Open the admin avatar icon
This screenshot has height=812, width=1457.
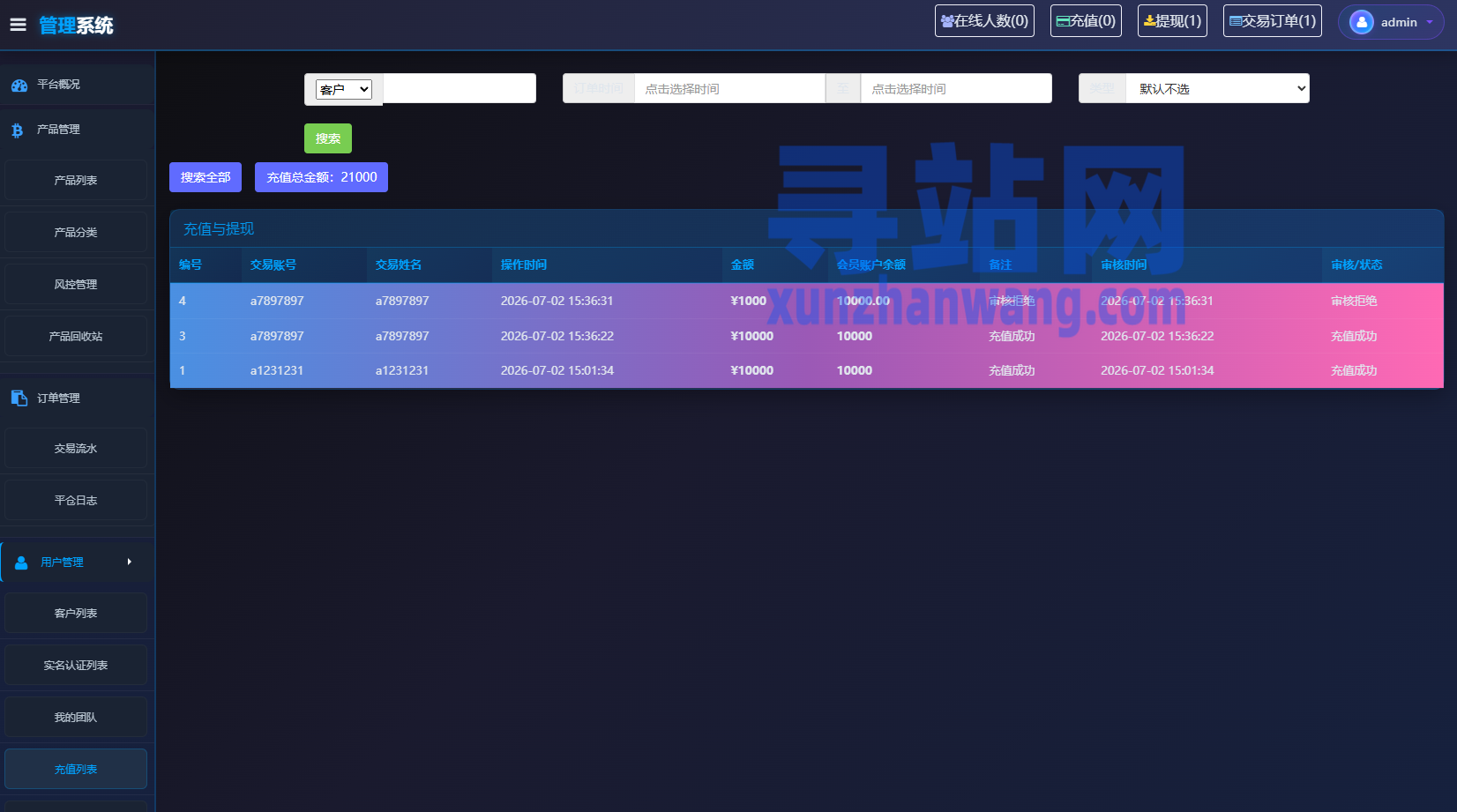point(1362,22)
